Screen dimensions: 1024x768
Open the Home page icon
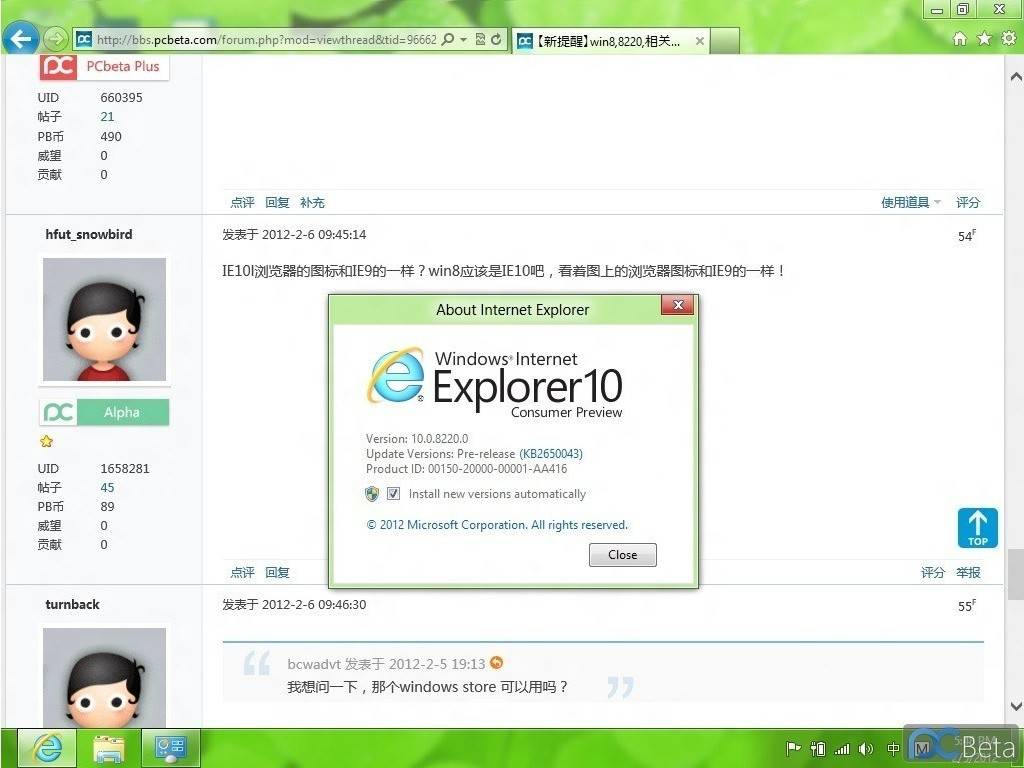pyautogui.click(x=960, y=39)
